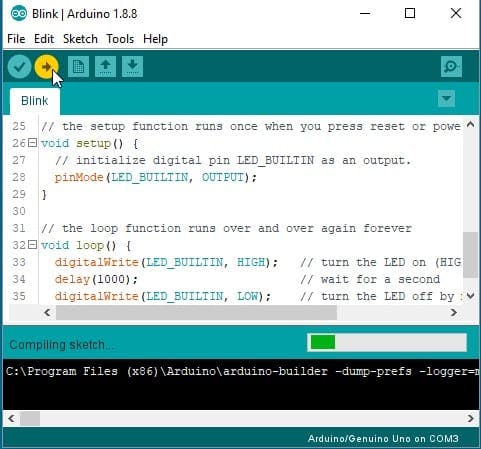Screen dimensions: 481x449
Task: Open the Serial Monitor magnifier icon
Action: [x=451, y=67]
